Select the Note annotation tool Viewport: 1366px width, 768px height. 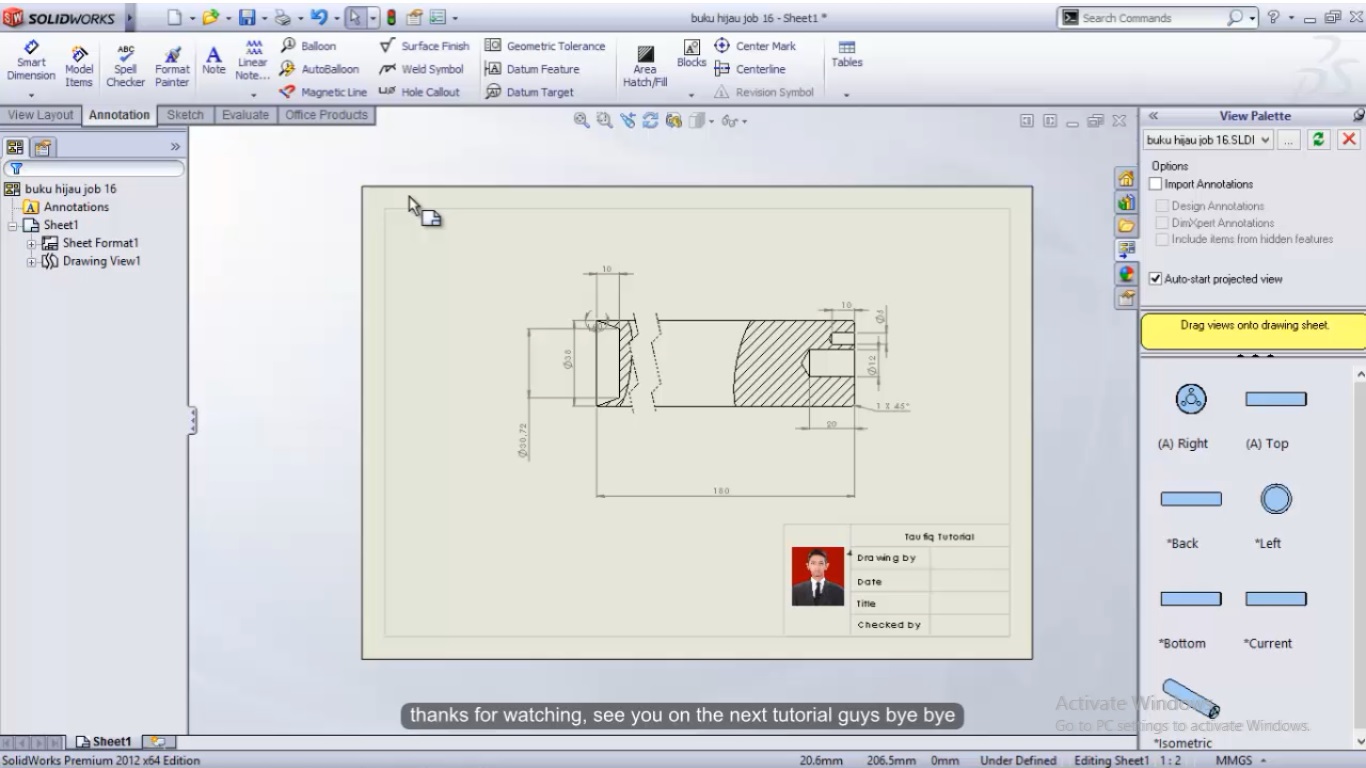213,60
